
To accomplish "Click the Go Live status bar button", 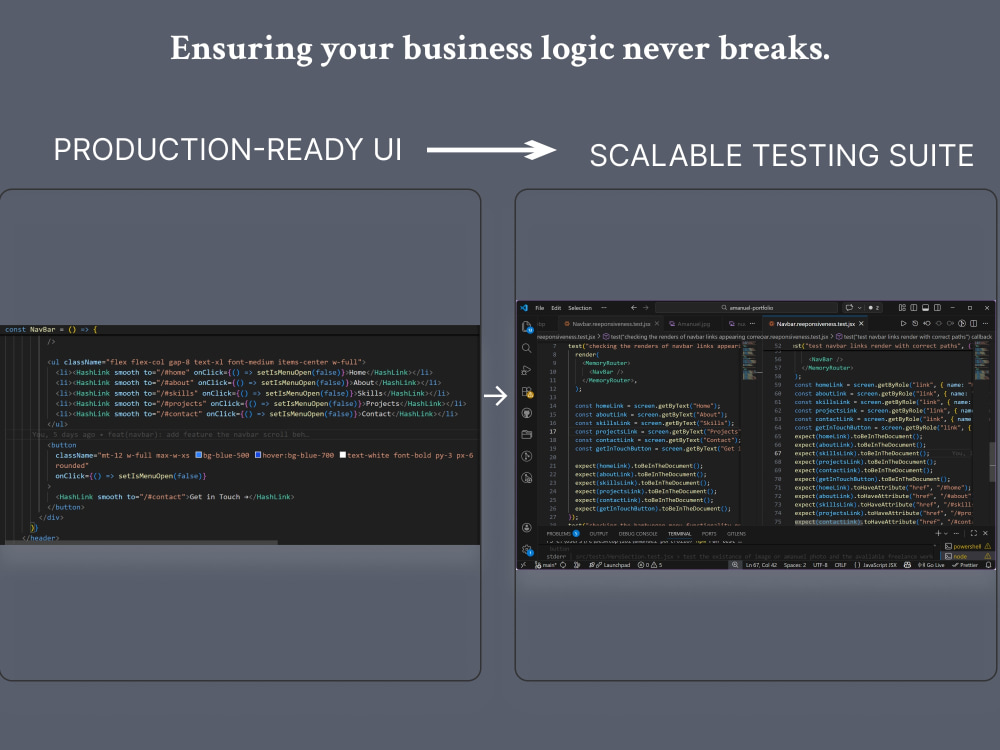I will coord(931,565).
